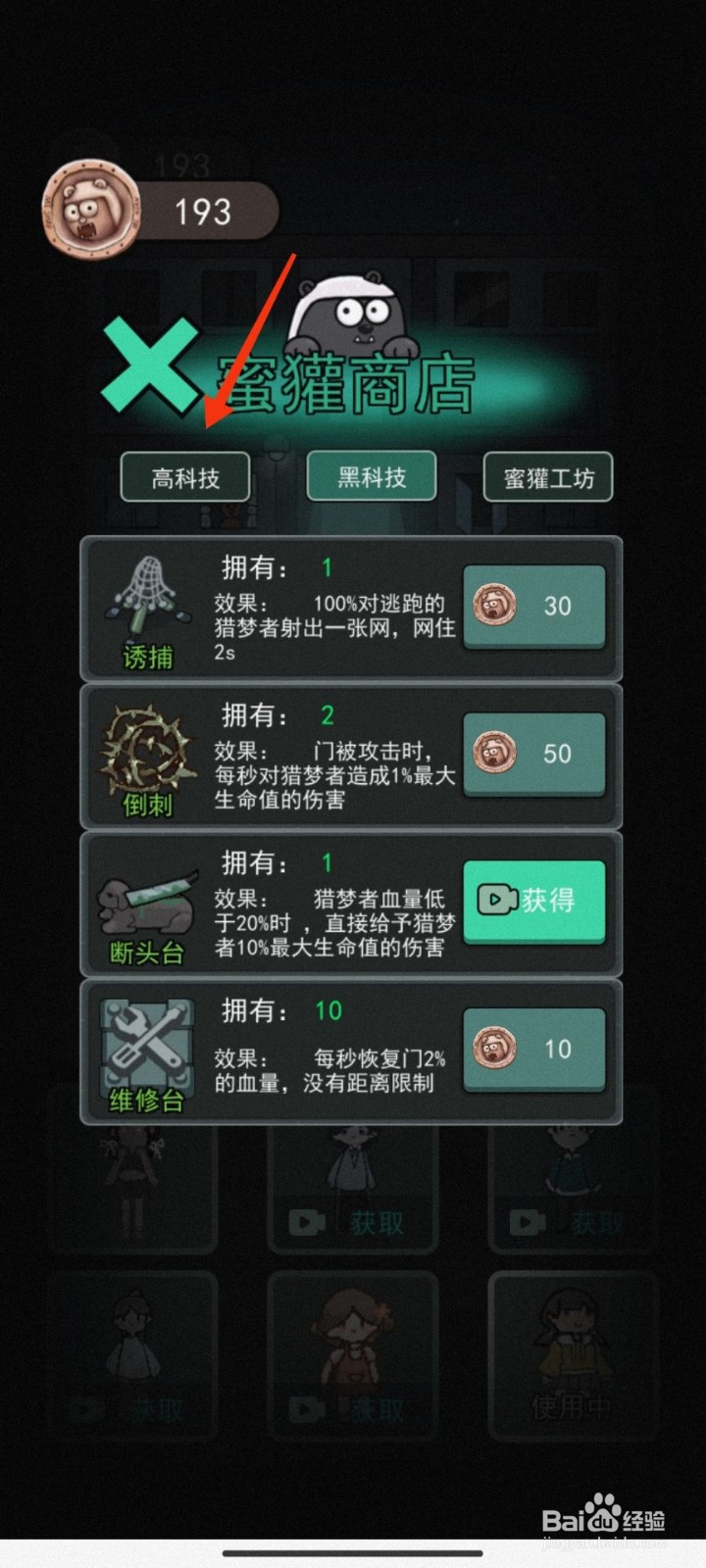Buy 维修台 repair station for 10 coins
The image size is (706, 1568).
[534, 1050]
